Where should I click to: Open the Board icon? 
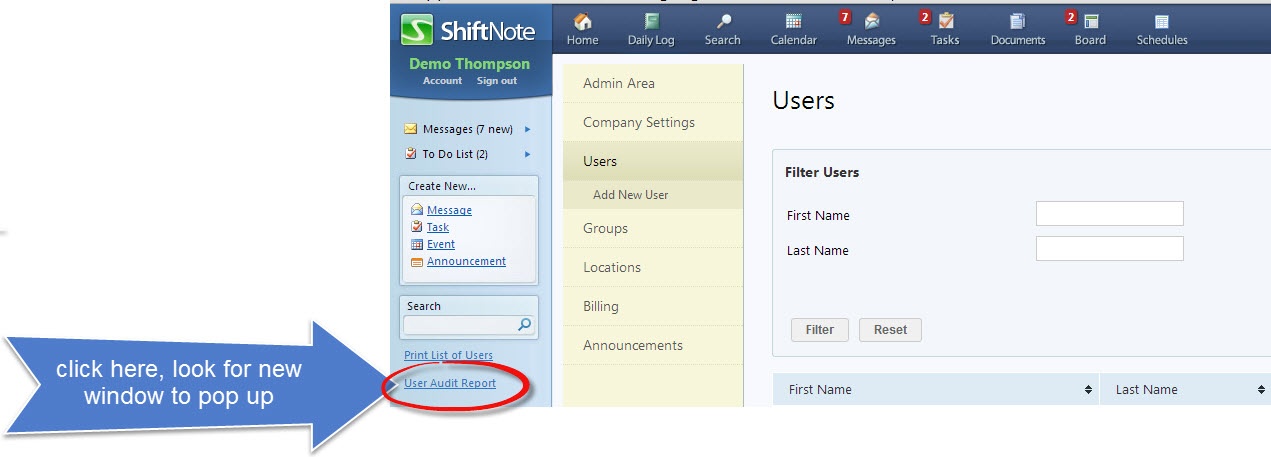coord(1090,22)
